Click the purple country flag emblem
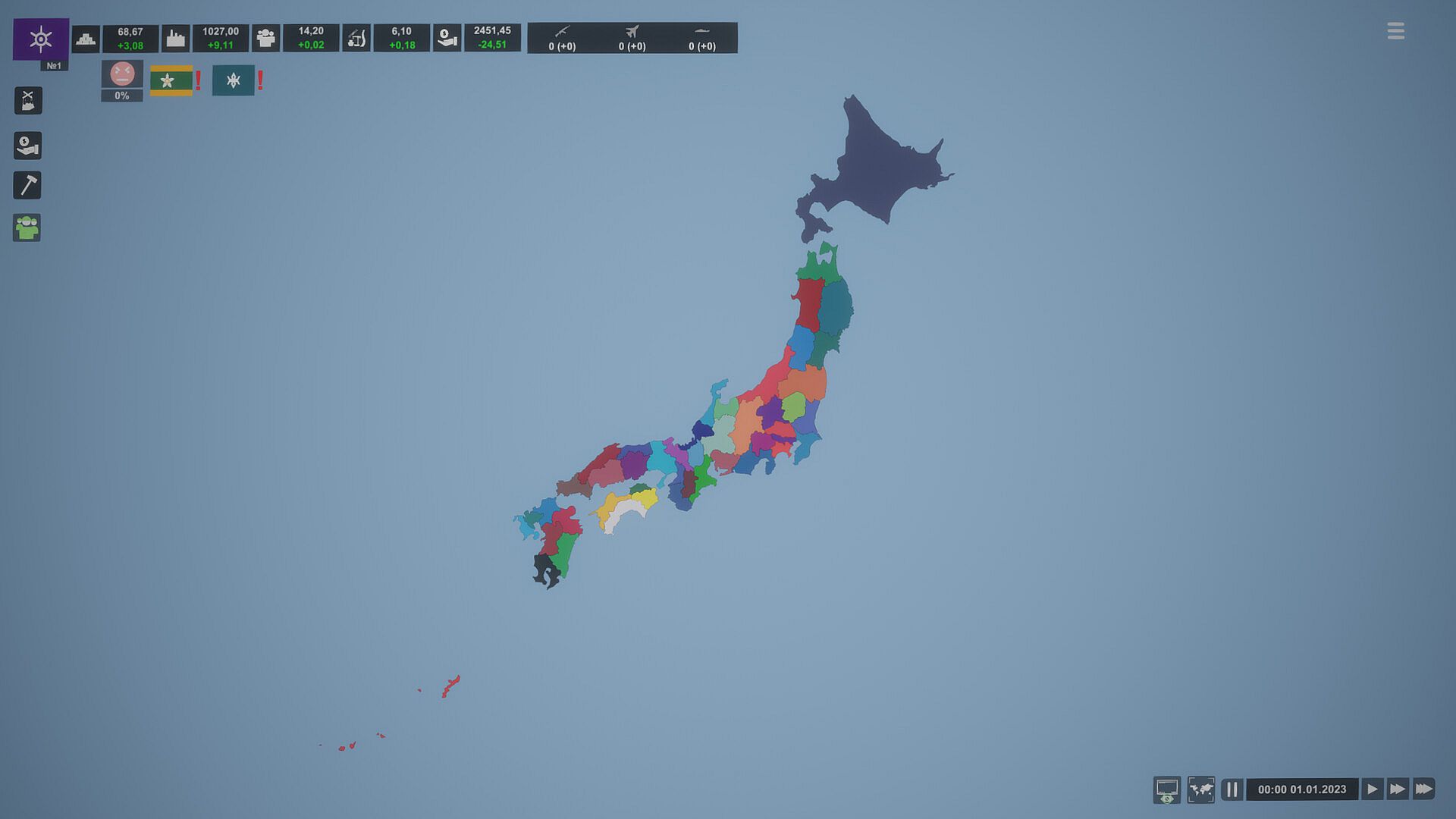The image size is (1456, 819). 41,39
